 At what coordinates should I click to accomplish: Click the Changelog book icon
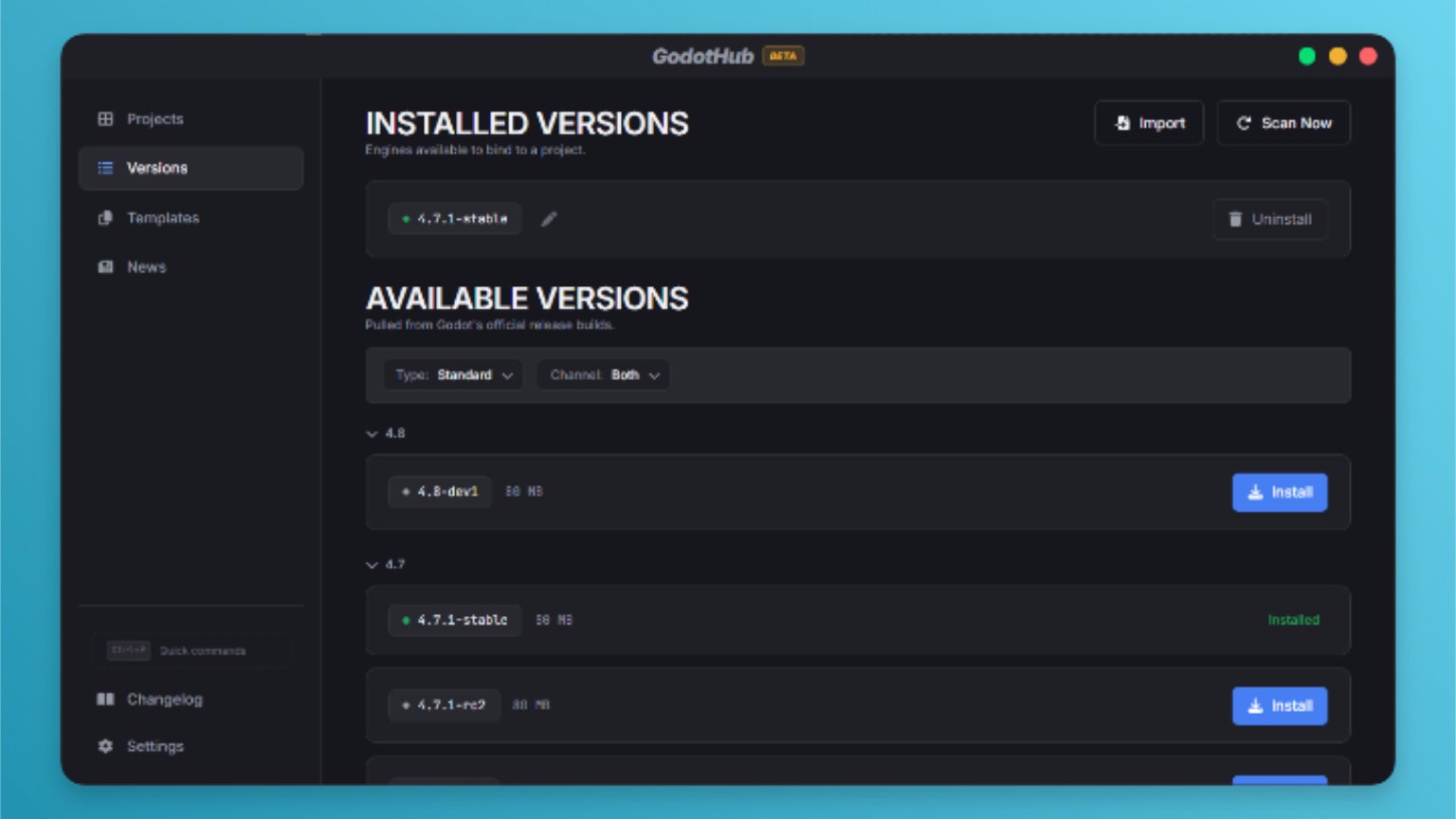point(105,699)
